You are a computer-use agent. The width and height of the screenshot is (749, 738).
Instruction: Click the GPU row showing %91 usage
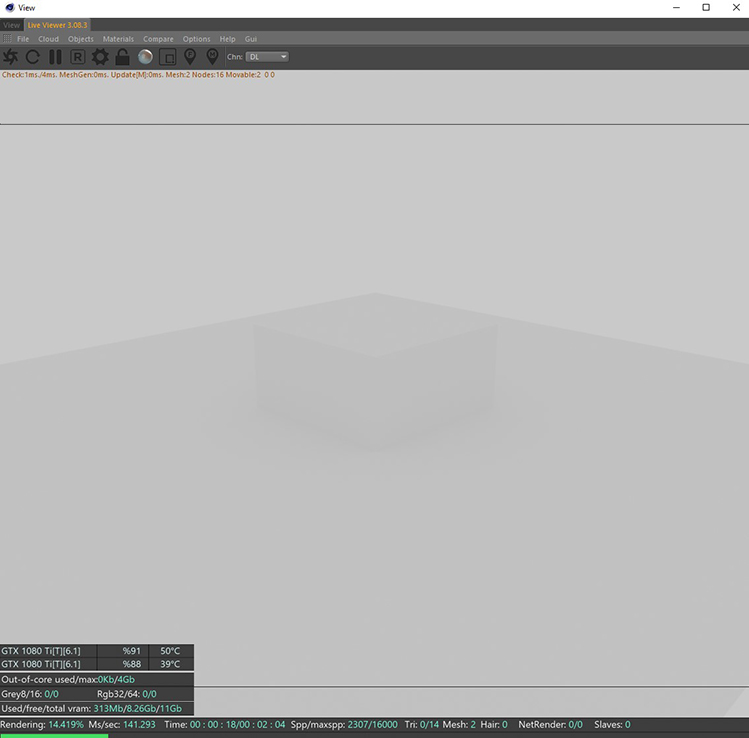[97, 651]
